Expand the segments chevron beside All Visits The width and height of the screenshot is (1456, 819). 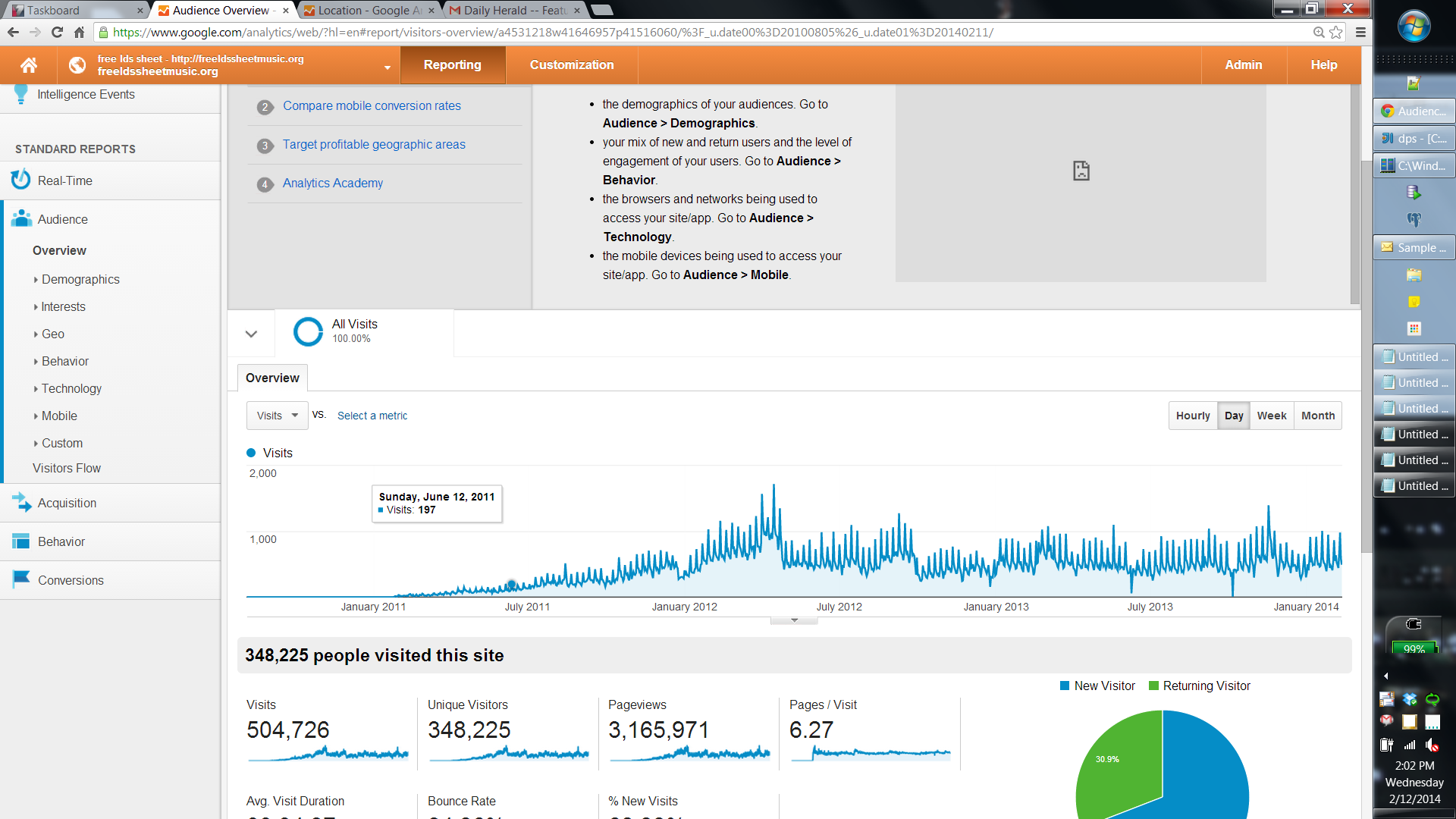[x=251, y=334]
